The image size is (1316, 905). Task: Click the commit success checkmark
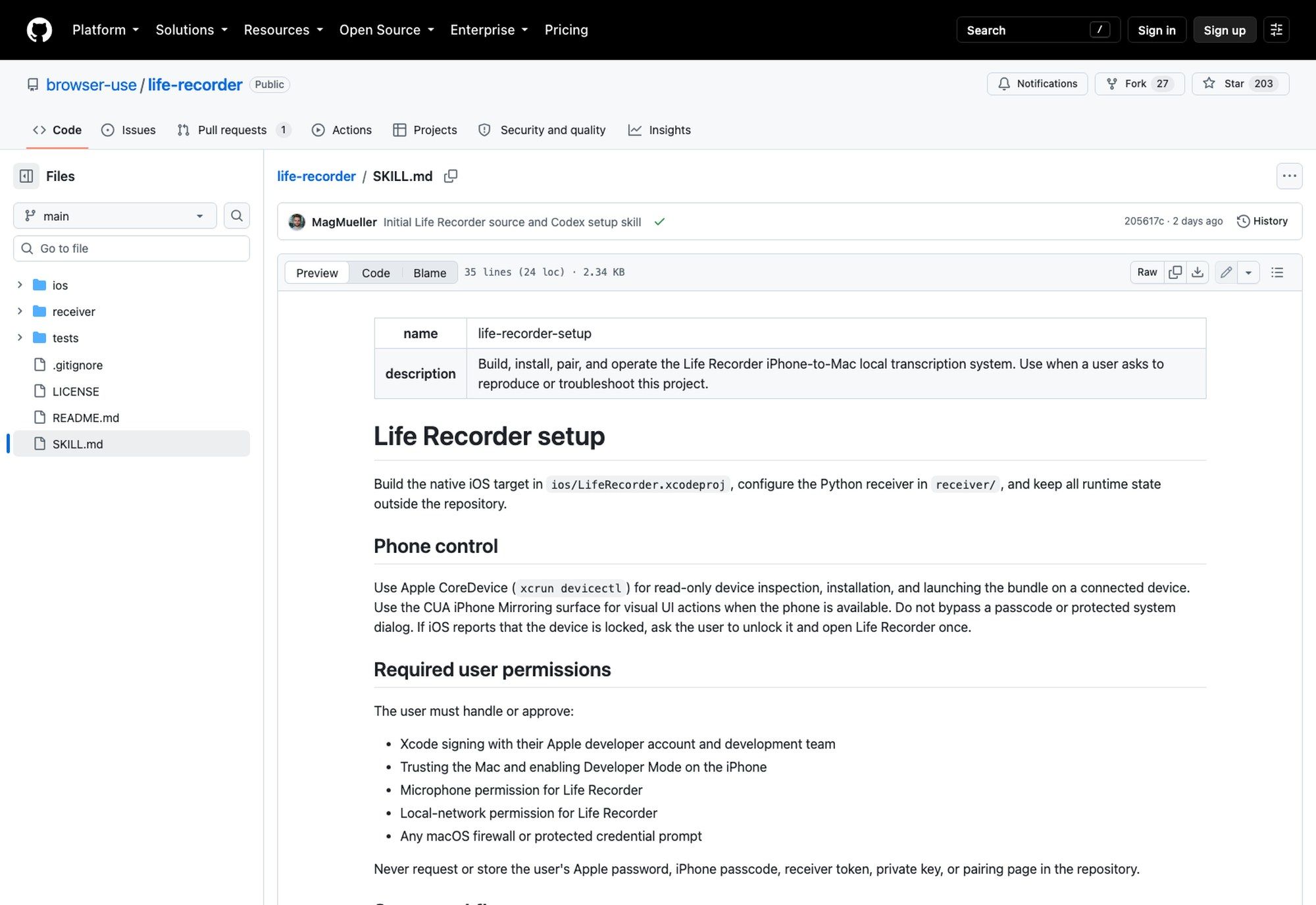pyautogui.click(x=659, y=222)
